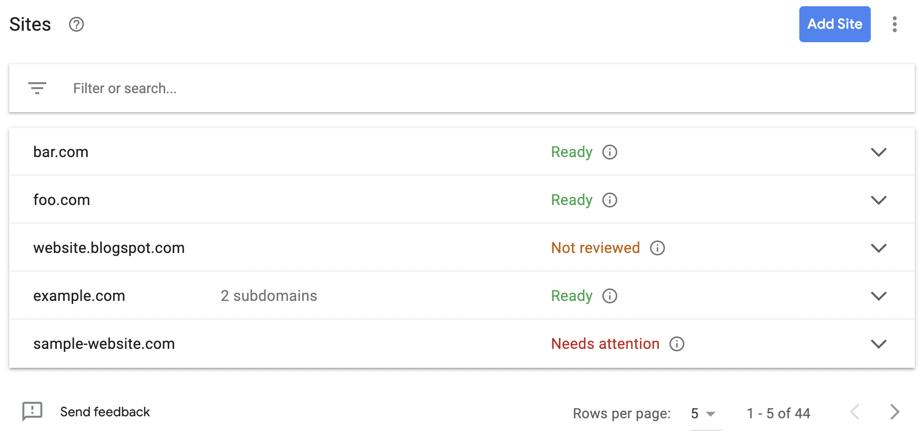
Task: Click the Send feedback speech bubble icon
Action: click(x=32, y=412)
